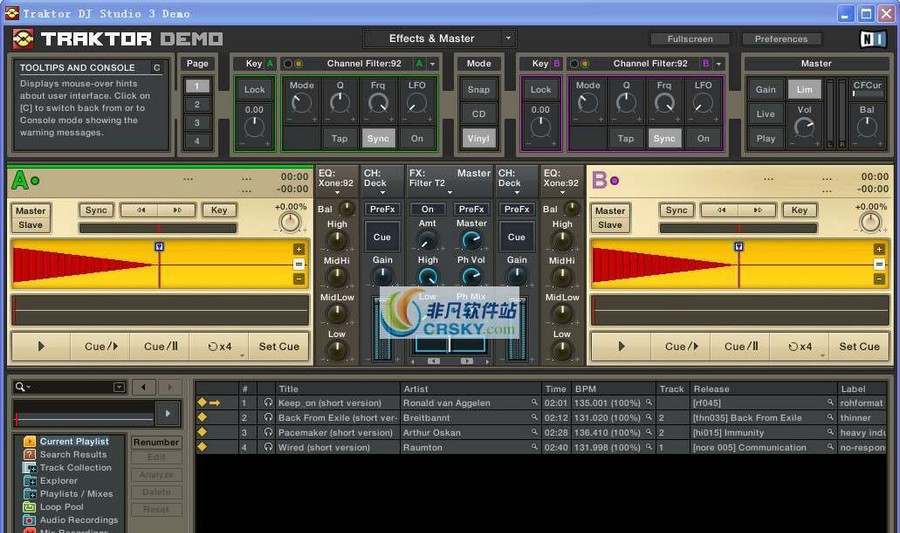Turn On Channel Filter B effect
900x533 pixels.
pyautogui.click(x=703, y=138)
